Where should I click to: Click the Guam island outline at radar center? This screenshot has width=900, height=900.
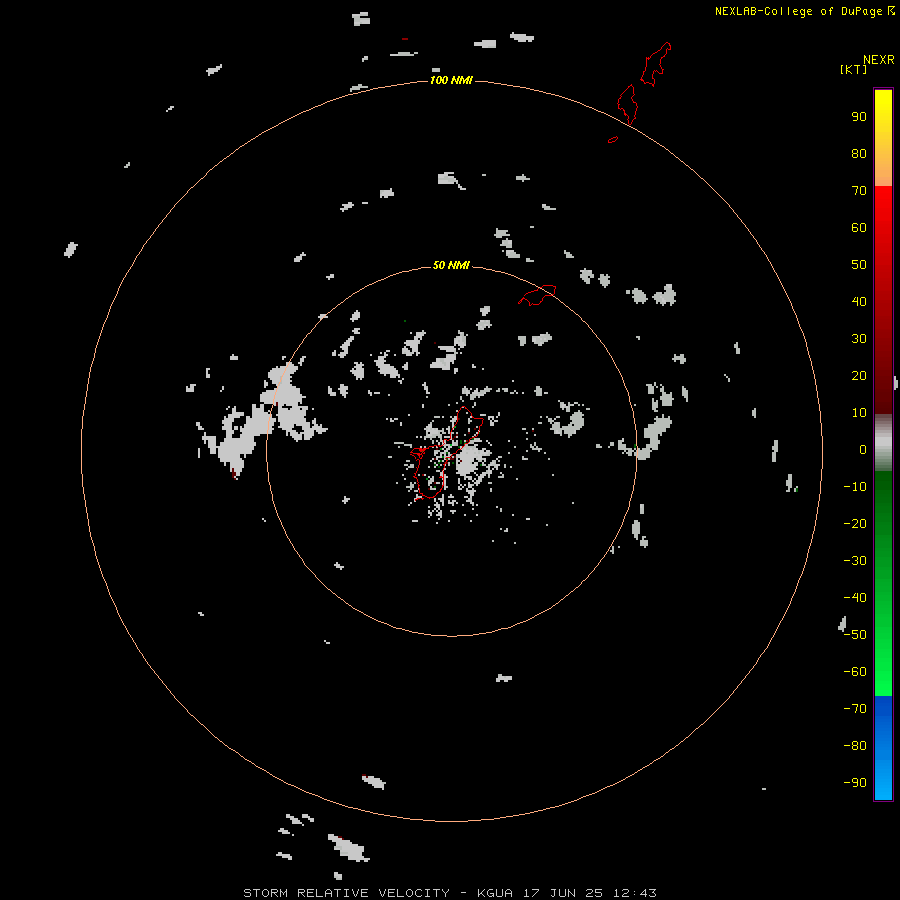(x=445, y=452)
